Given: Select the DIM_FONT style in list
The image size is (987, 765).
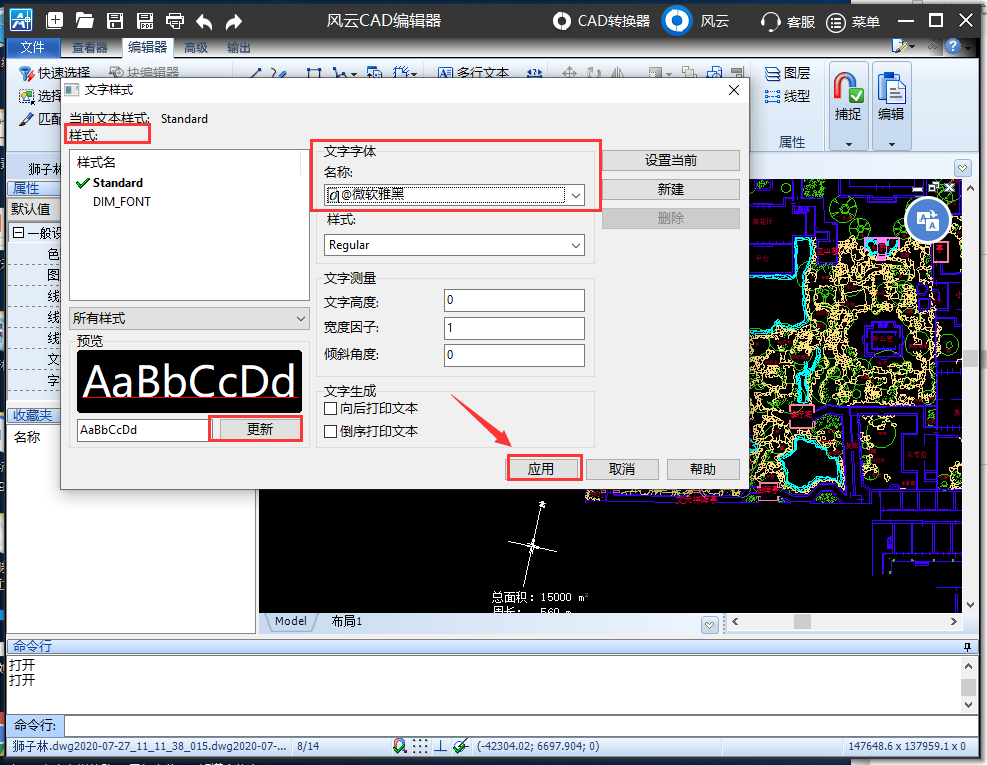Looking at the screenshot, I should click(x=122, y=201).
